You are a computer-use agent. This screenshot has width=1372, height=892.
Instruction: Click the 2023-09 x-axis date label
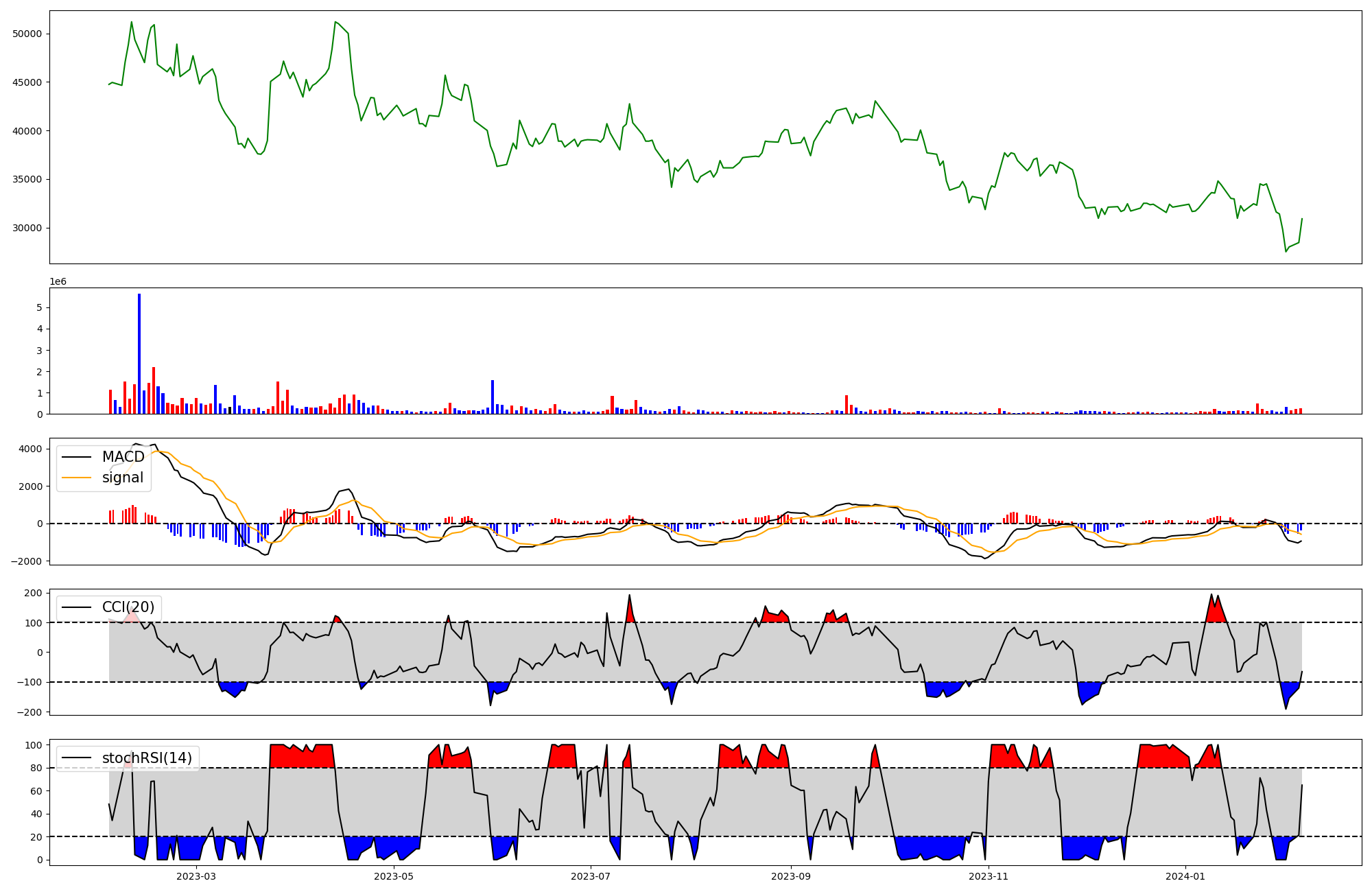click(791, 876)
